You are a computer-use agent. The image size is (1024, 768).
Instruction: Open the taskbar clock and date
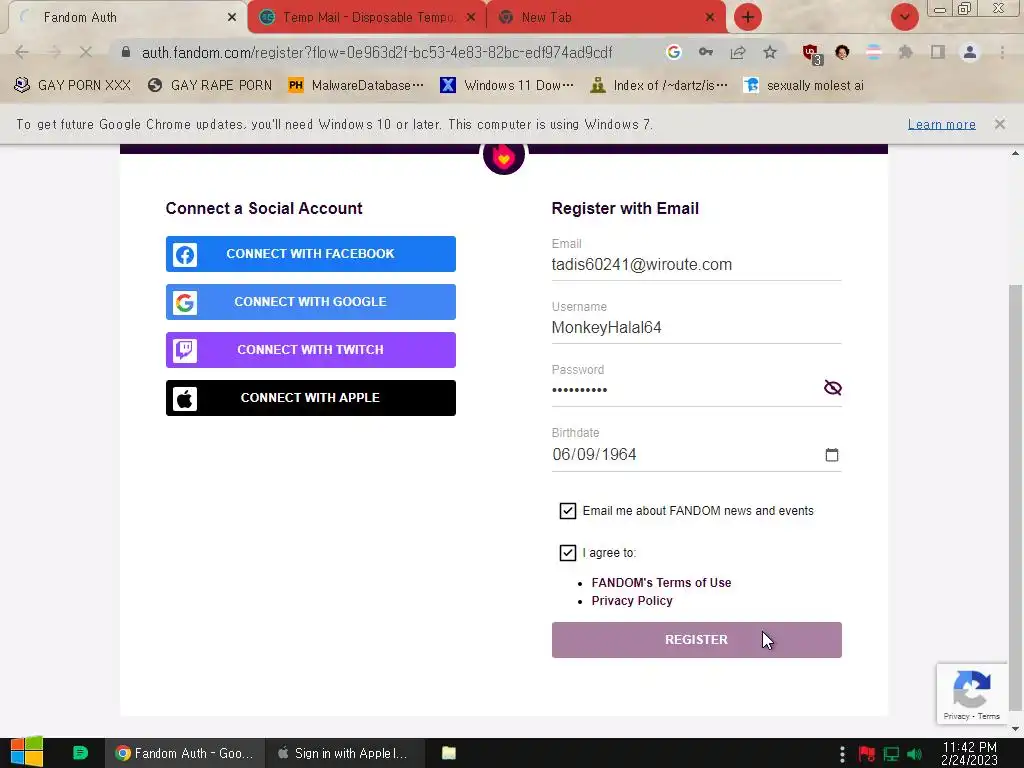coord(969,753)
